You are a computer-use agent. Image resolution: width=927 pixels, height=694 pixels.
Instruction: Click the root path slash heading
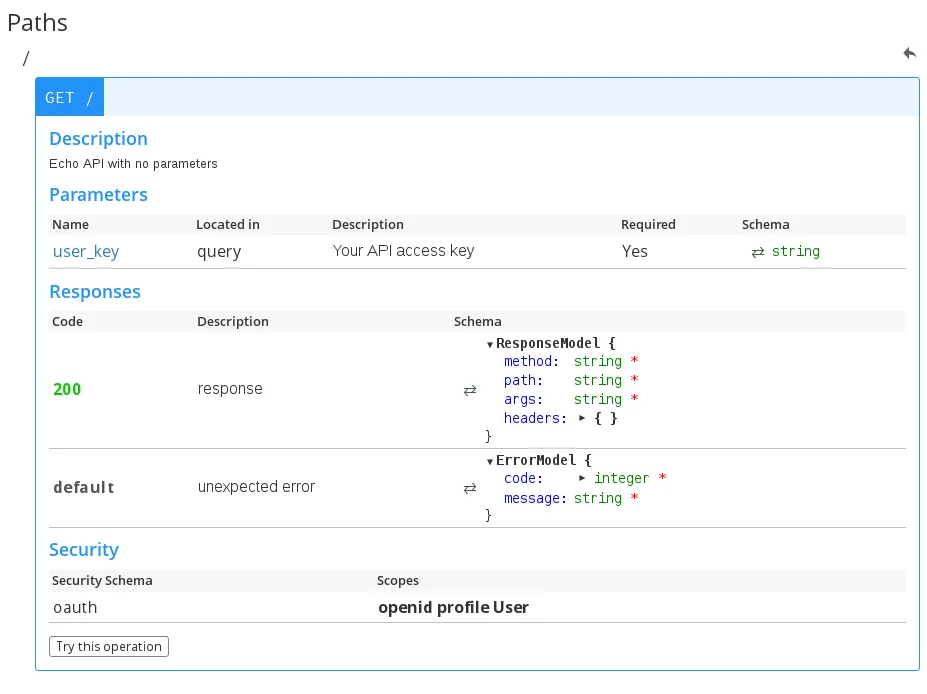[x=26, y=58]
